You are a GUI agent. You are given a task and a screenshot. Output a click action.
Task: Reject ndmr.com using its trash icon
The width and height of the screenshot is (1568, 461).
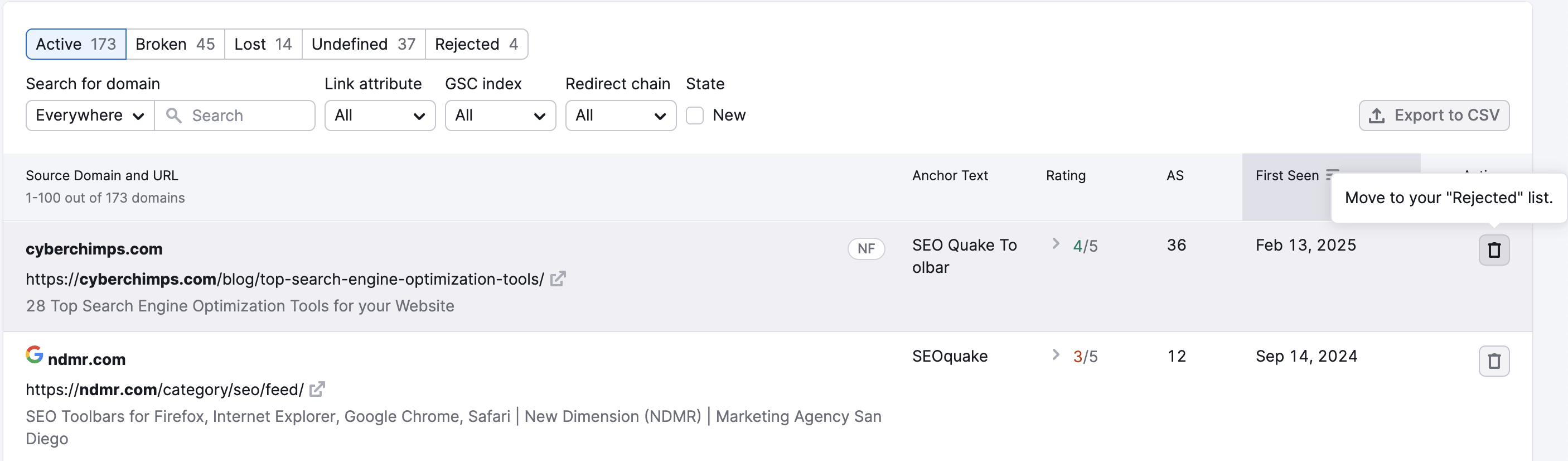(1495, 361)
